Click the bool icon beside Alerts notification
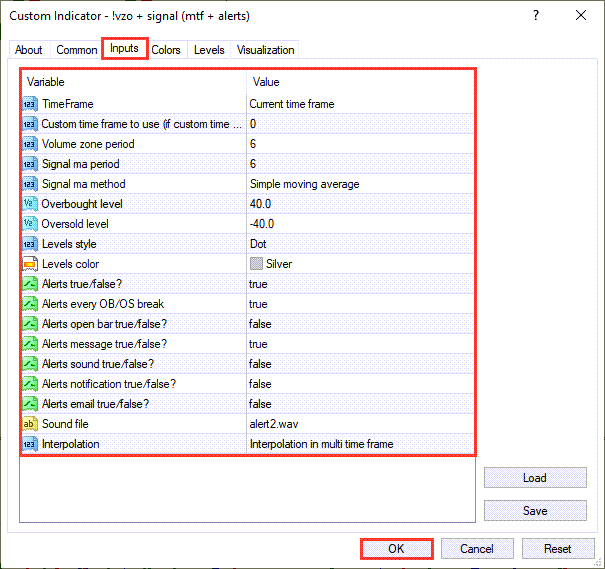The height and width of the screenshot is (569, 605). tap(30, 384)
